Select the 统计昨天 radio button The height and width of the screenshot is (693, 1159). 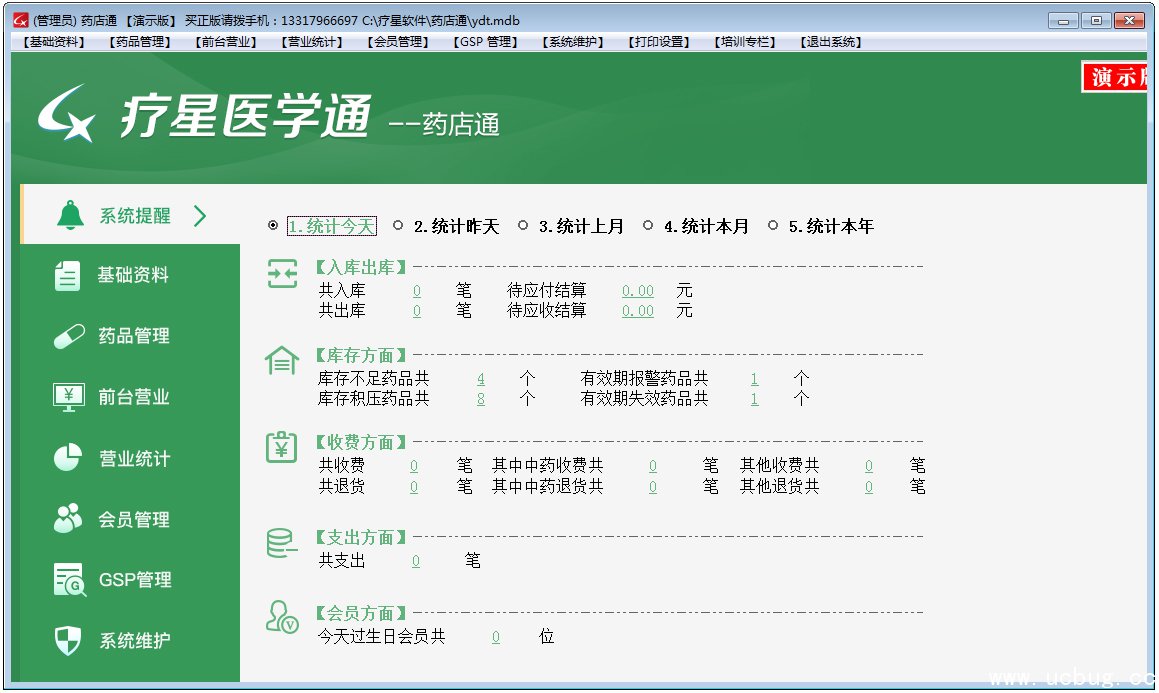click(x=398, y=226)
